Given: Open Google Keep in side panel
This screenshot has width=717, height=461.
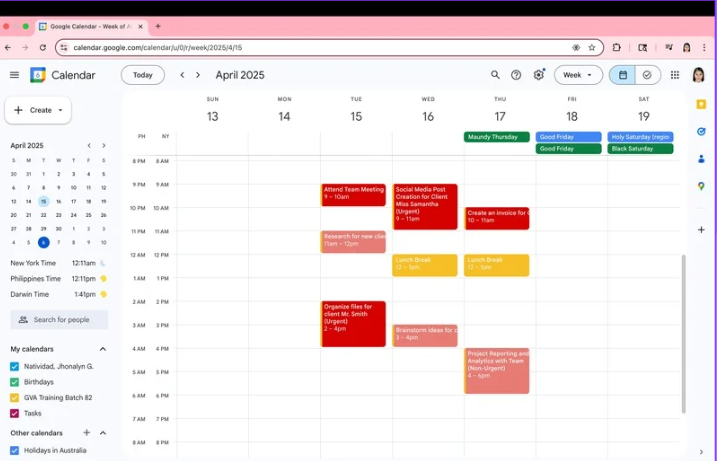Looking at the screenshot, I should click(x=701, y=105).
